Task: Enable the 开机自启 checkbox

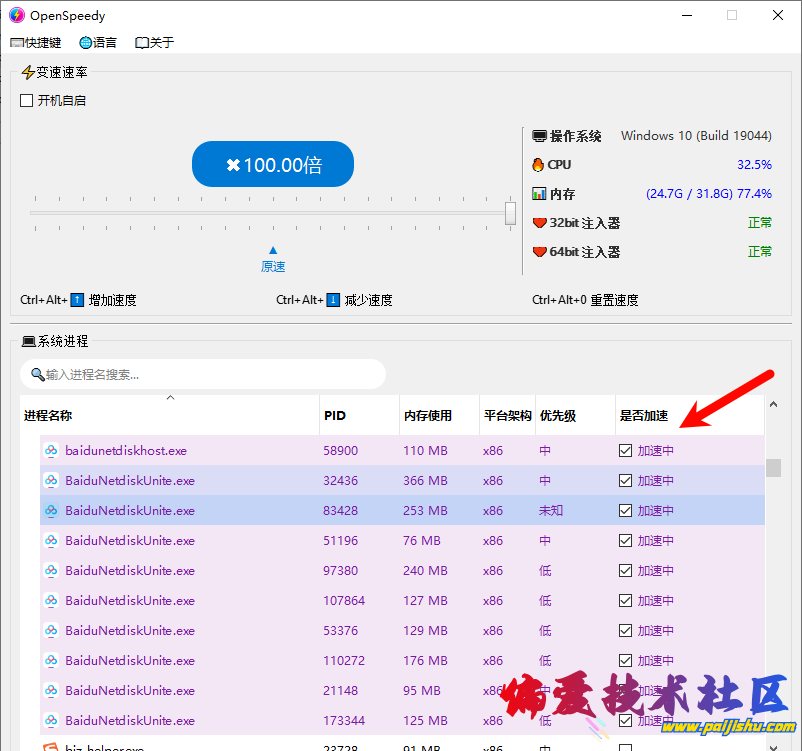Action: [27, 101]
